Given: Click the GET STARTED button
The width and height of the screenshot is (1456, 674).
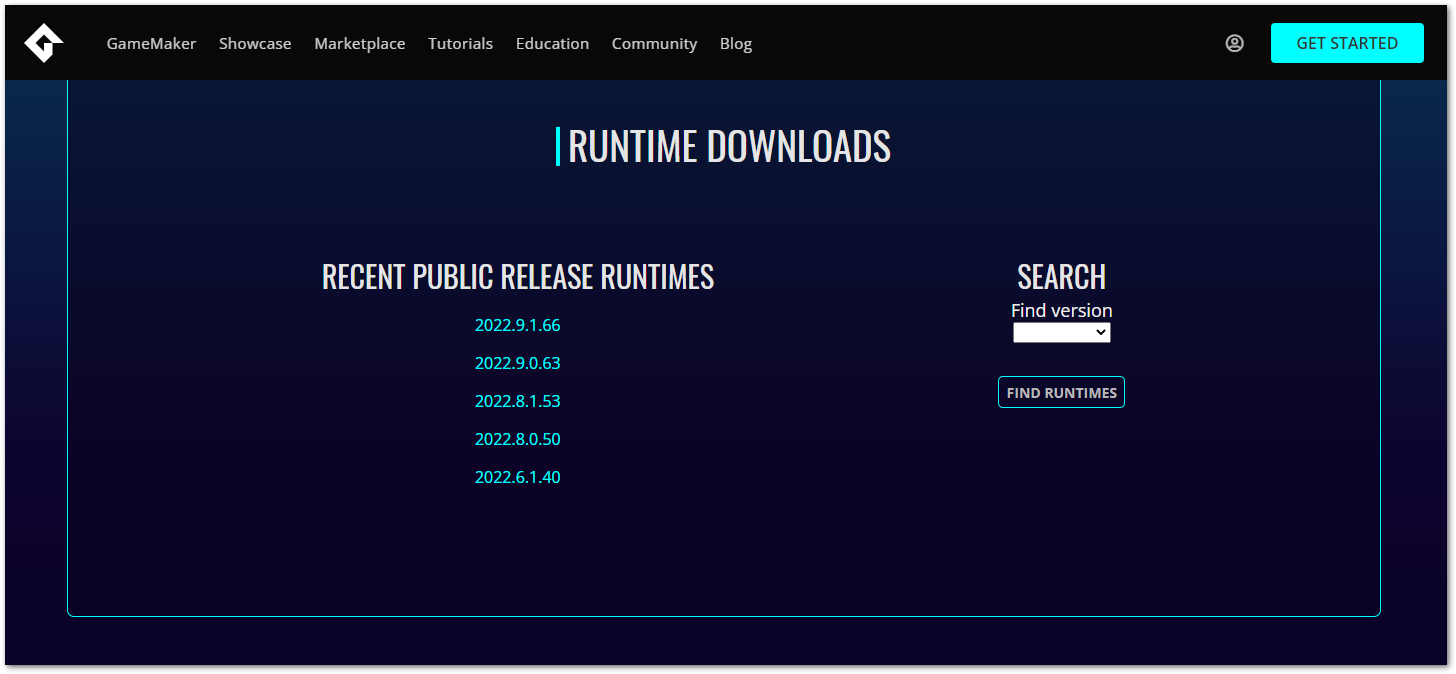Looking at the screenshot, I should click(x=1347, y=43).
